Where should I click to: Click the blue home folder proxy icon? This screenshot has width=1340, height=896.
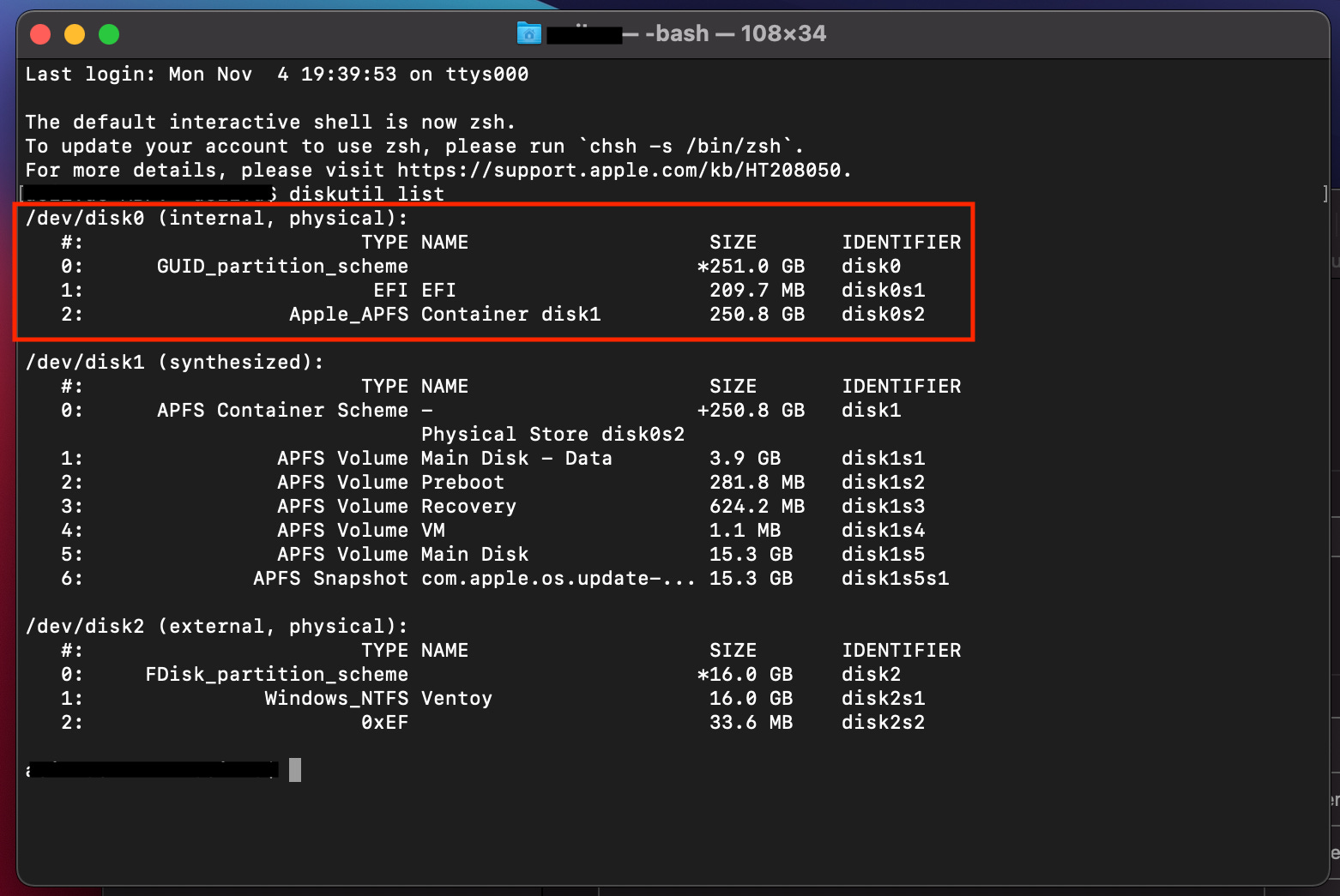(x=528, y=33)
